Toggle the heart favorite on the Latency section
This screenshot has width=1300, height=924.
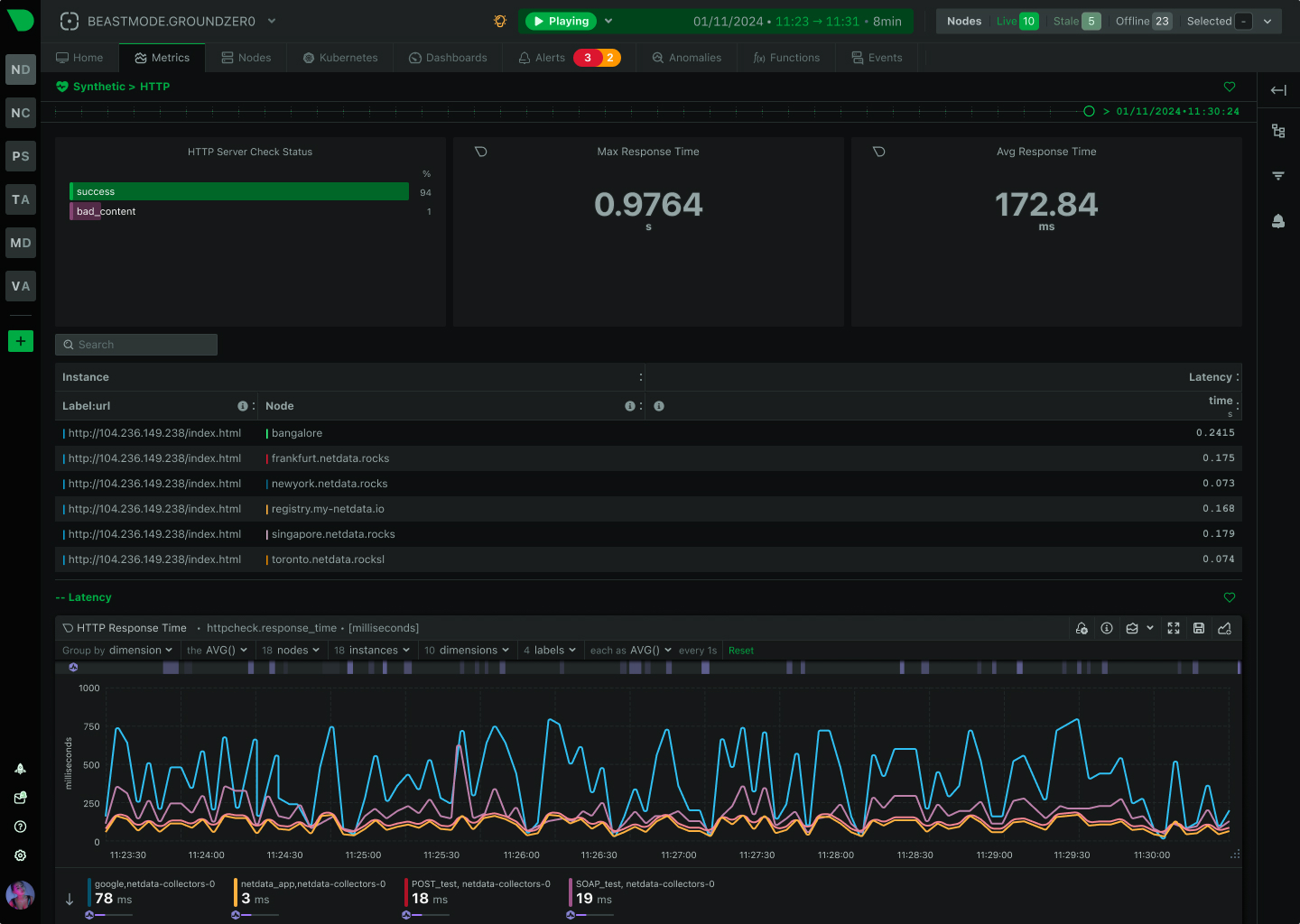click(1229, 597)
